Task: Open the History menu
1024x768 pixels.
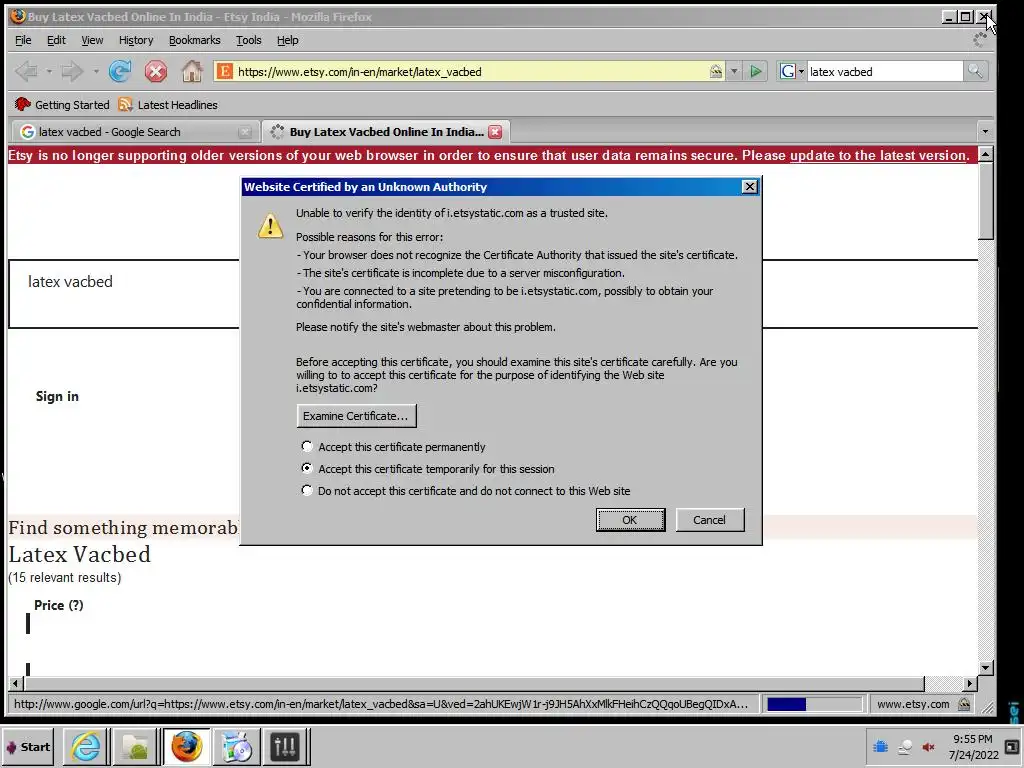Action: [x=136, y=40]
